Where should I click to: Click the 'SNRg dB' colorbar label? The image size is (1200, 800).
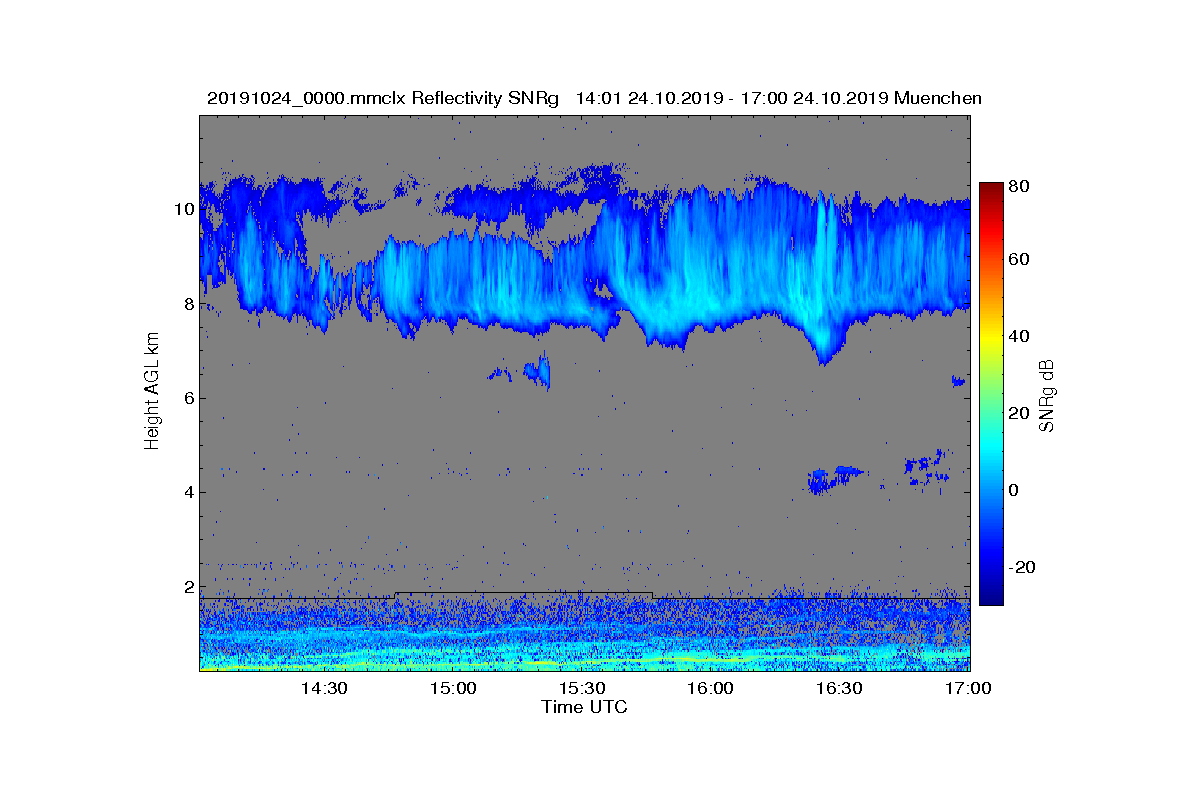pyautogui.click(x=1046, y=396)
